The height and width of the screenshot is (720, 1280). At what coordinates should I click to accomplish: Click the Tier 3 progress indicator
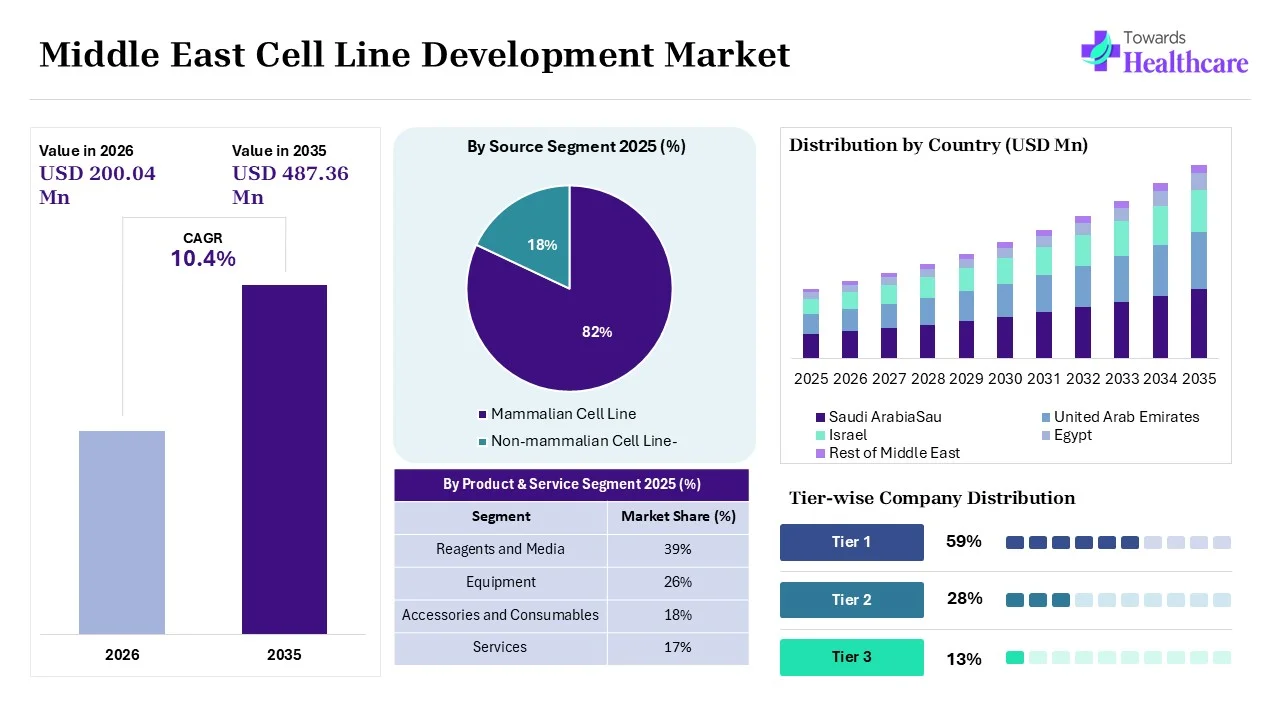tap(1118, 657)
